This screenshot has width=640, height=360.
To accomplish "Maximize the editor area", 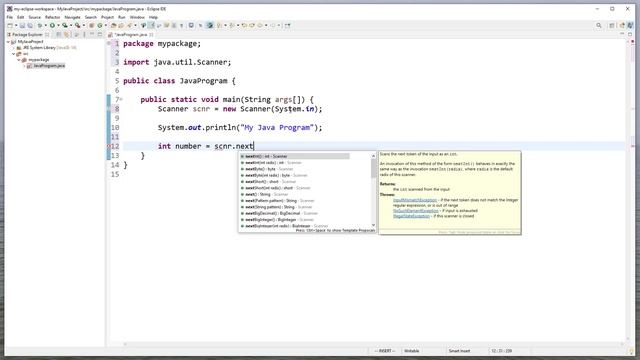I will tap(630, 34).
